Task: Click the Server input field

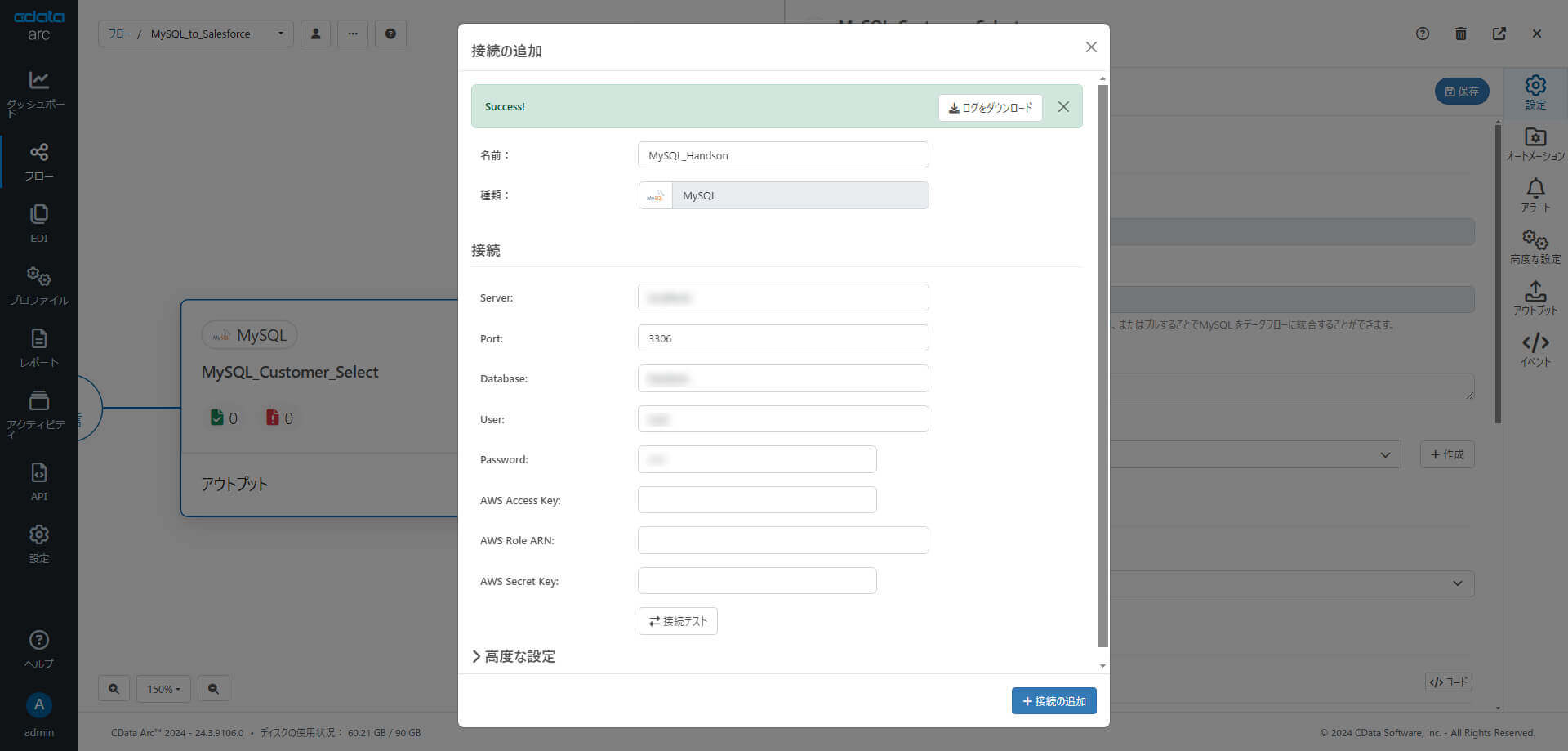Action: tap(783, 297)
